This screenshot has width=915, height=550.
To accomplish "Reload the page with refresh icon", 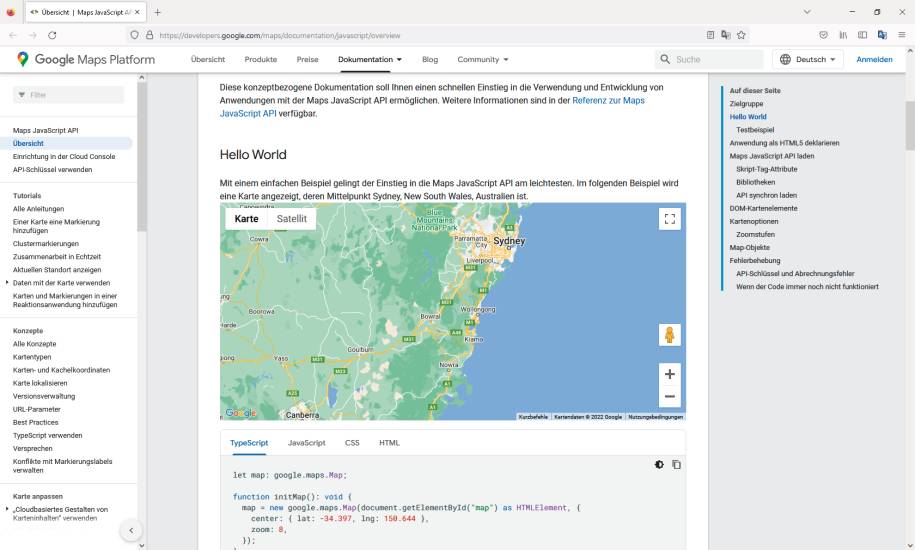I will tap(52, 35).
